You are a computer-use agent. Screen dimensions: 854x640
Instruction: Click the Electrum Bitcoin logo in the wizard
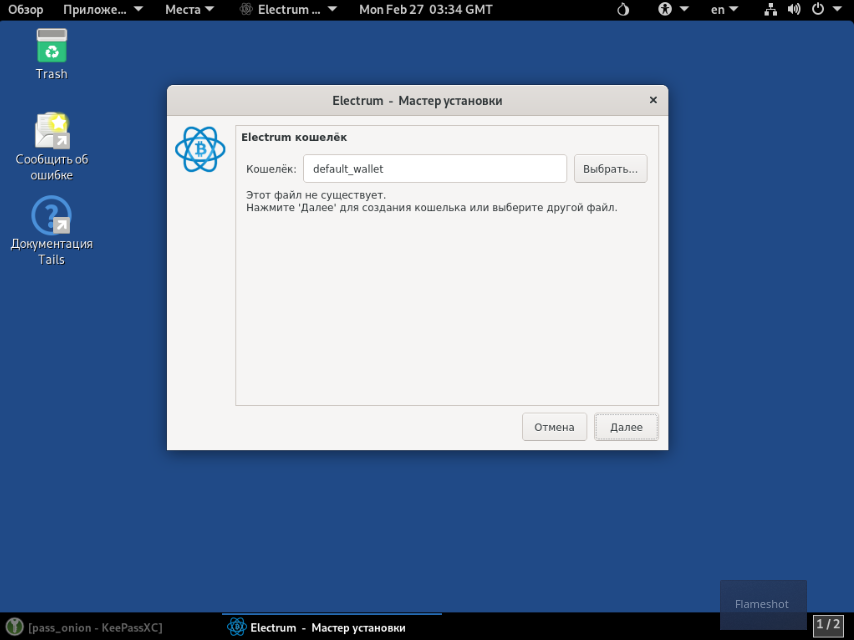coord(200,149)
